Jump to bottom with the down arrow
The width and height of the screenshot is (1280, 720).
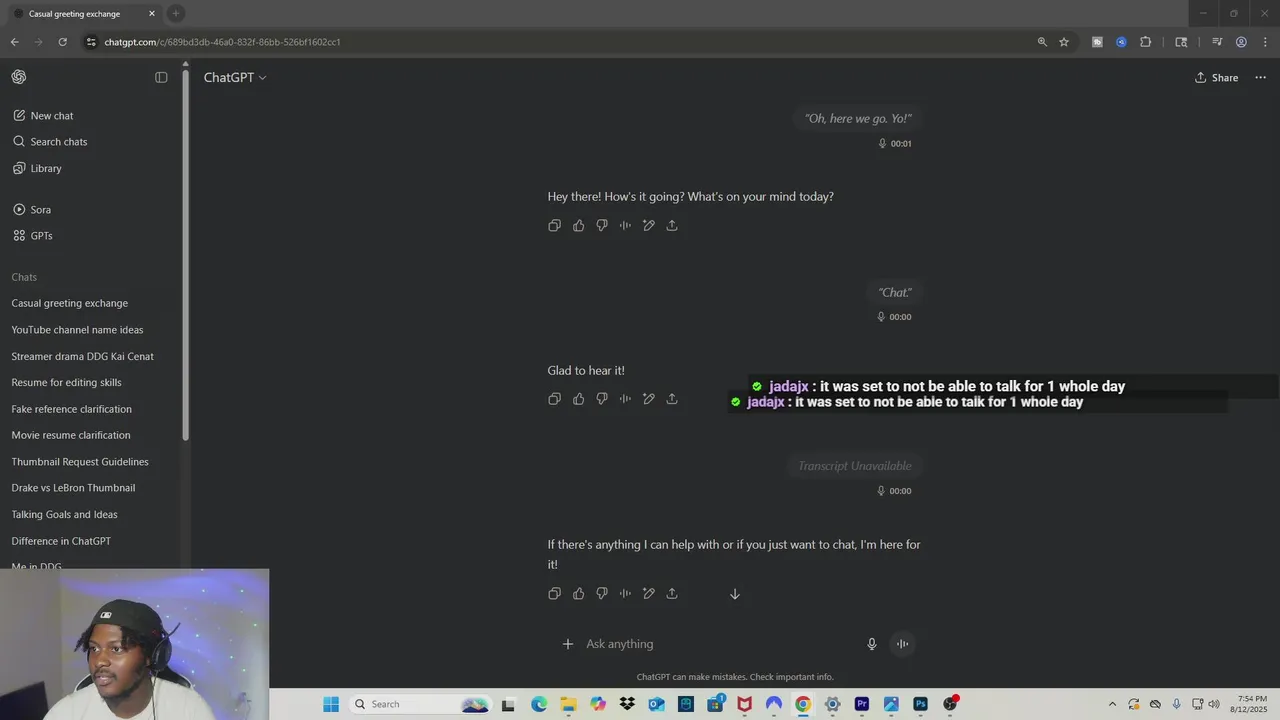tap(735, 594)
